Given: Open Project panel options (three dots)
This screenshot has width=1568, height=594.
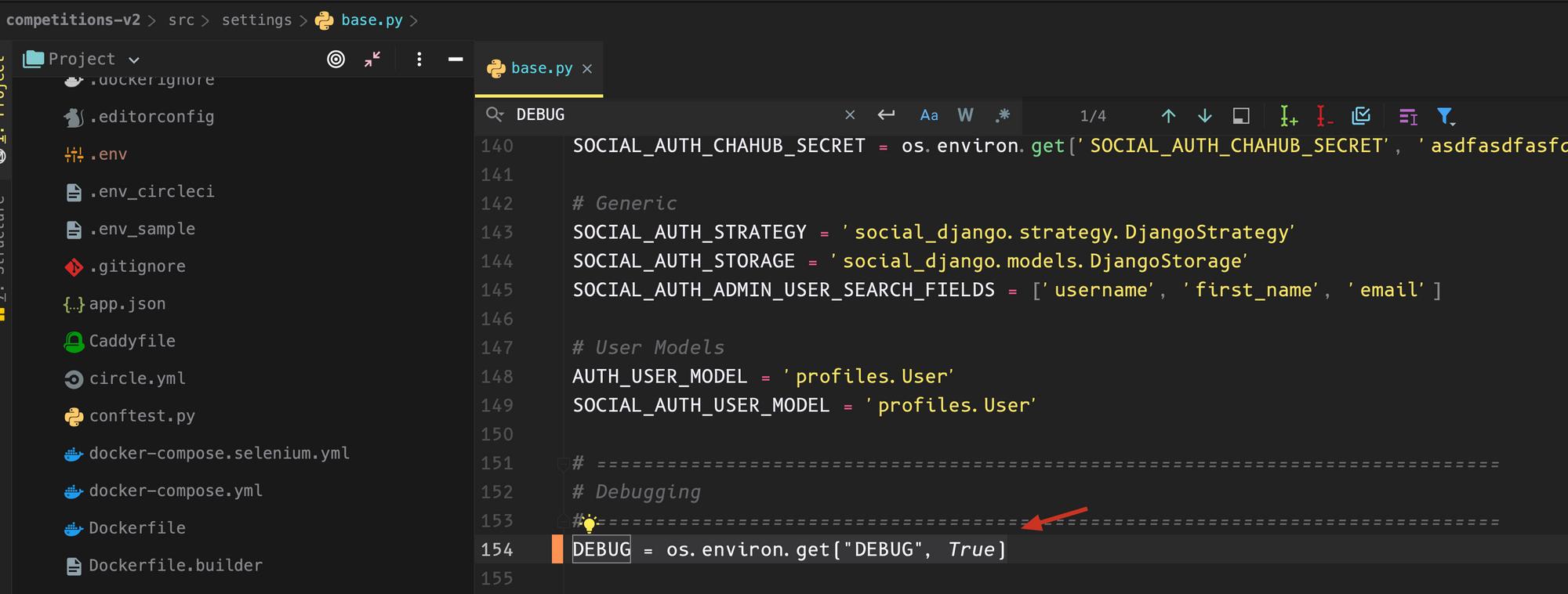Looking at the screenshot, I should (x=419, y=60).
